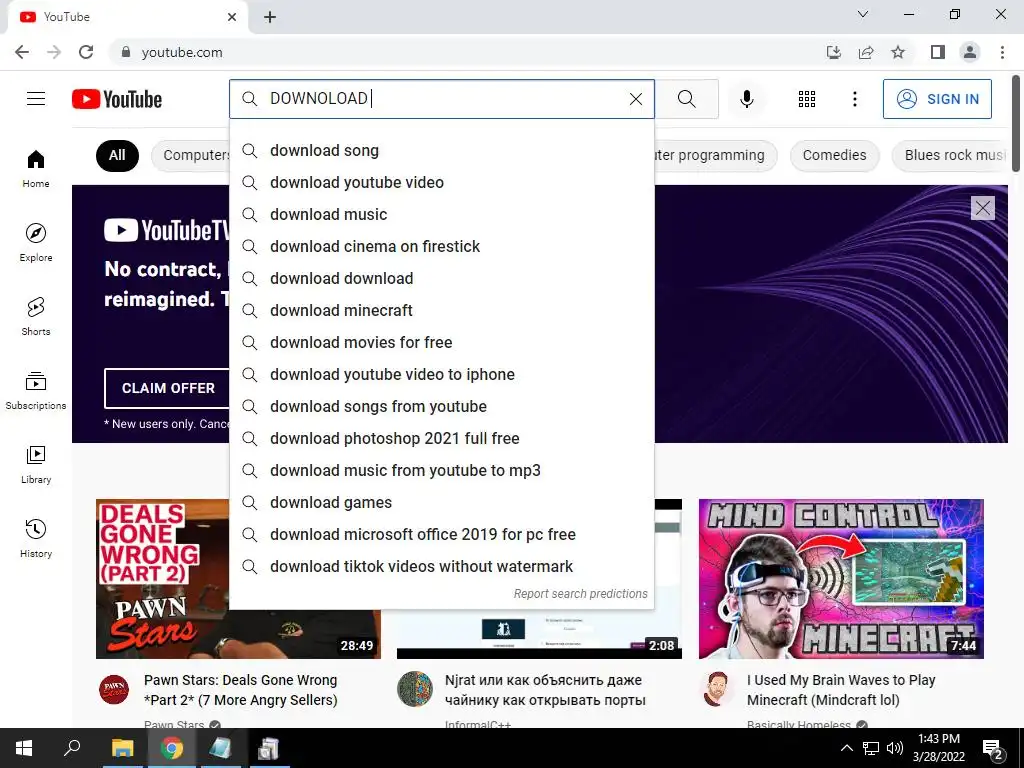Toggle the browser side panel
The image size is (1024, 768).
click(938, 52)
